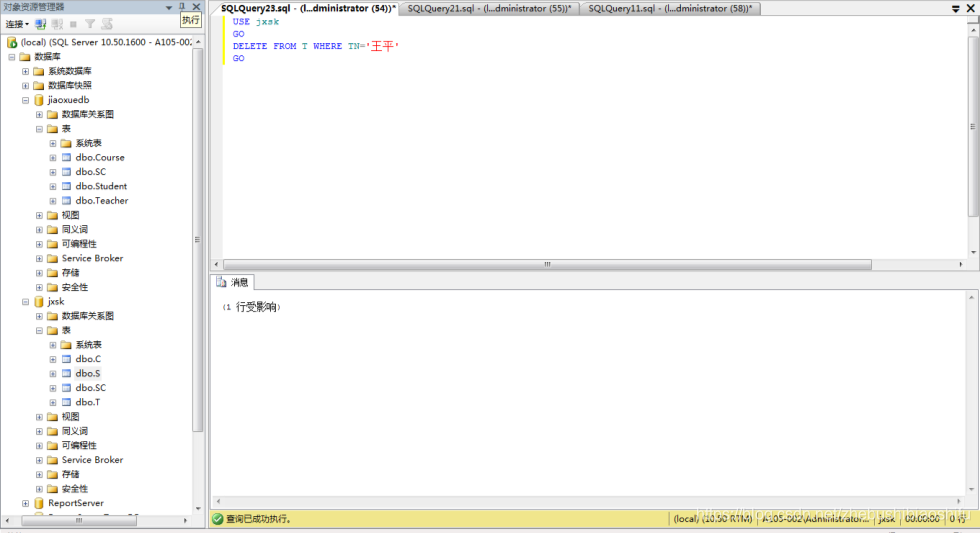The width and height of the screenshot is (980, 533).
Task: Expand the ReportServer database node
Action: coord(26,503)
